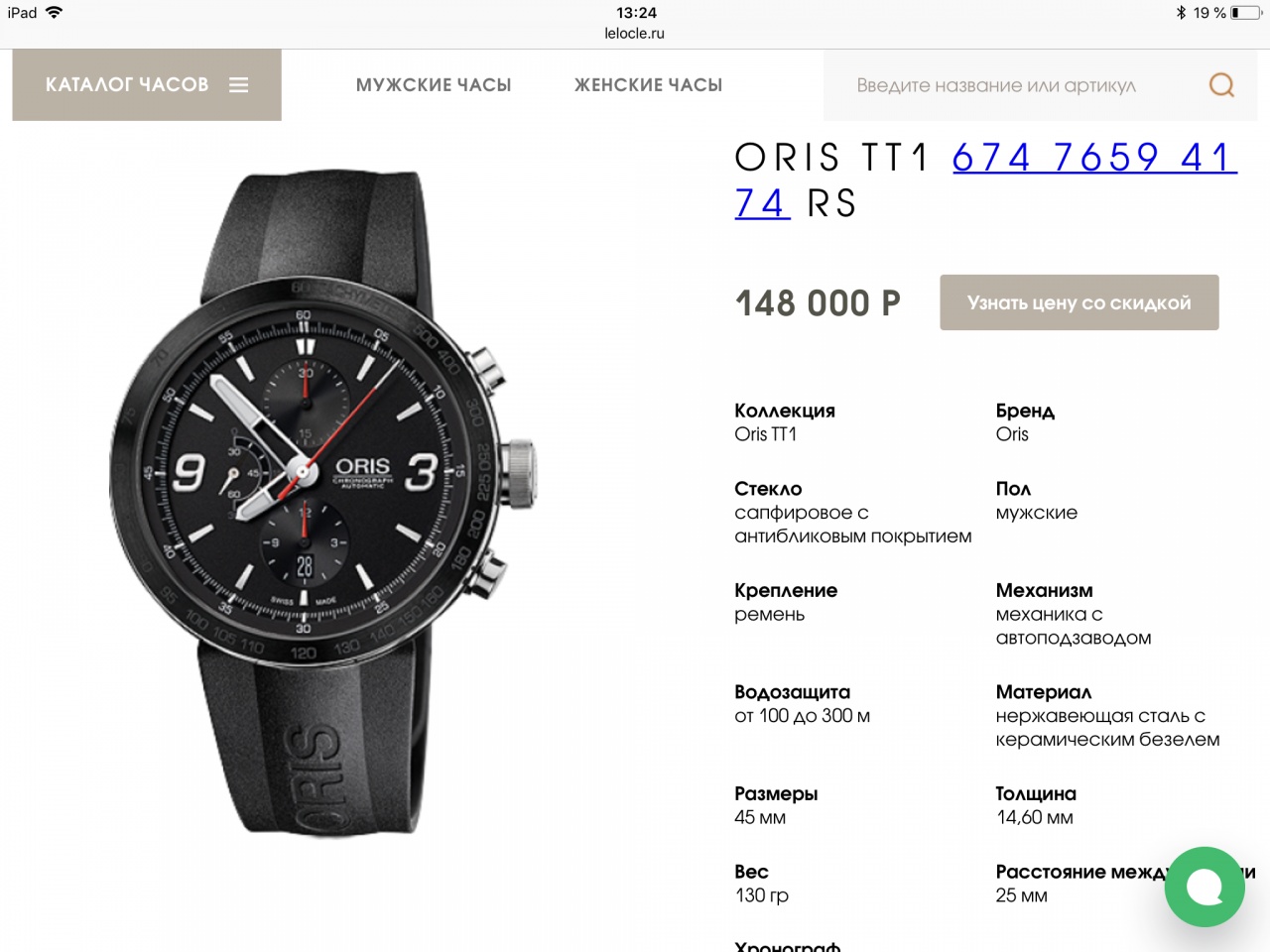
Task: Click the Oris TT1 collection value
Action: pyautogui.click(x=765, y=434)
